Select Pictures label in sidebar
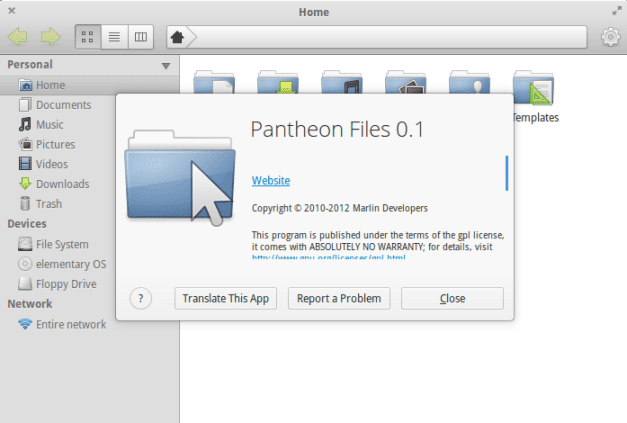The height and width of the screenshot is (423, 627). pyautogui.click(x=56, y=144)
